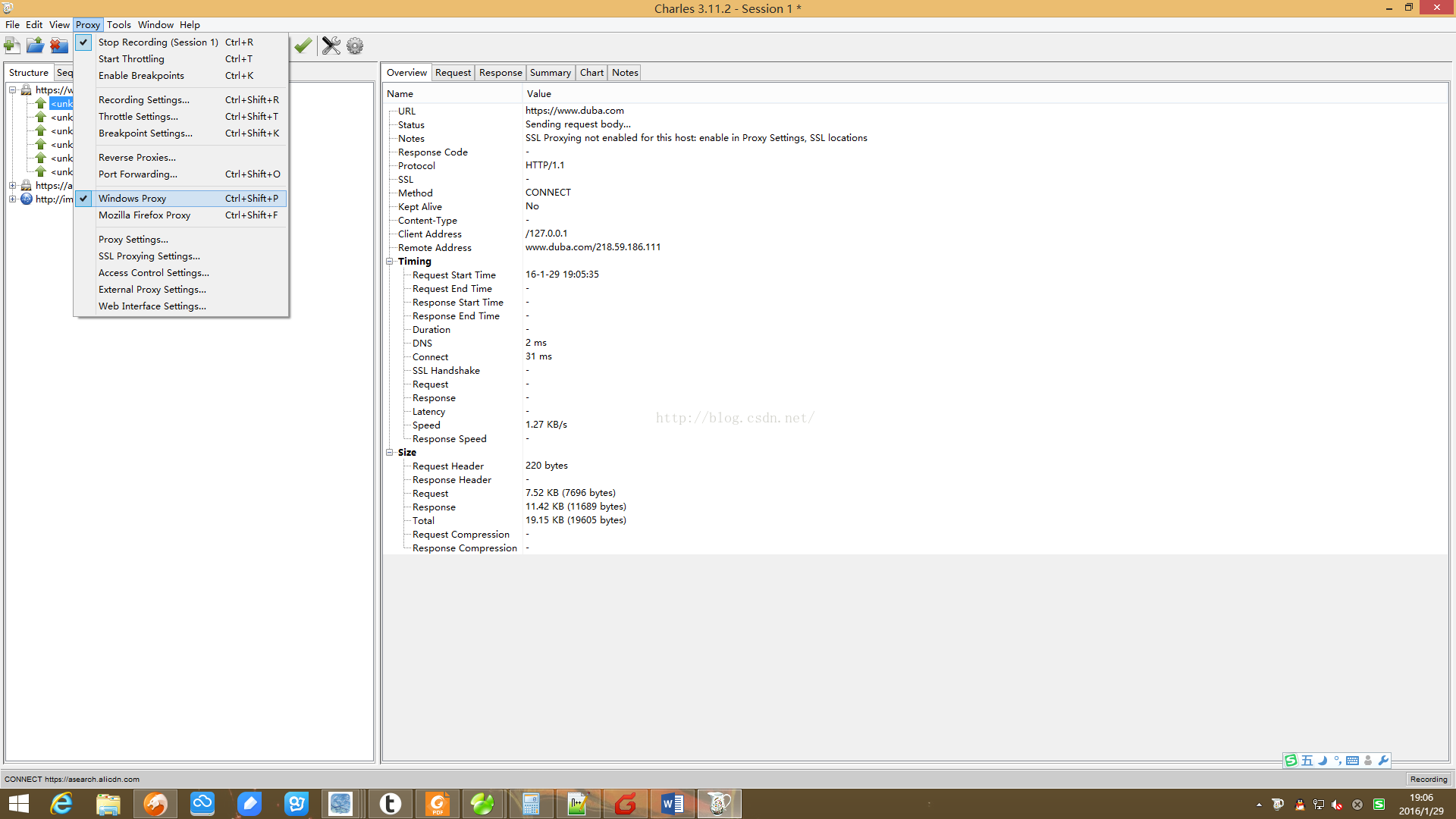
Task: Click the Wubi 五 mode icon on IME bar
Action: (1307, 760)
